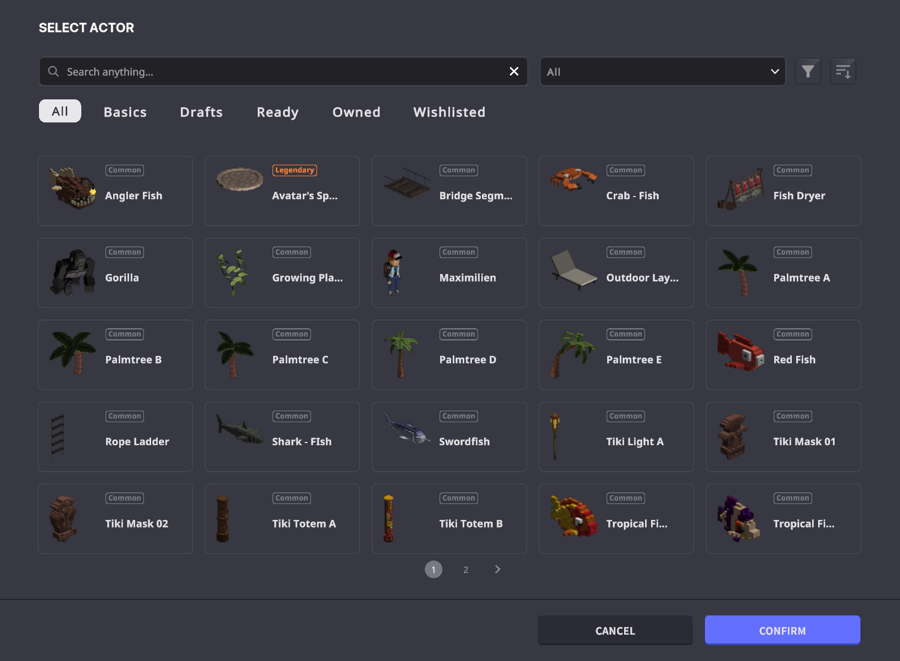900x661 pixels.
Task: Clear the search field with the X icon
Action: [514, 71]
